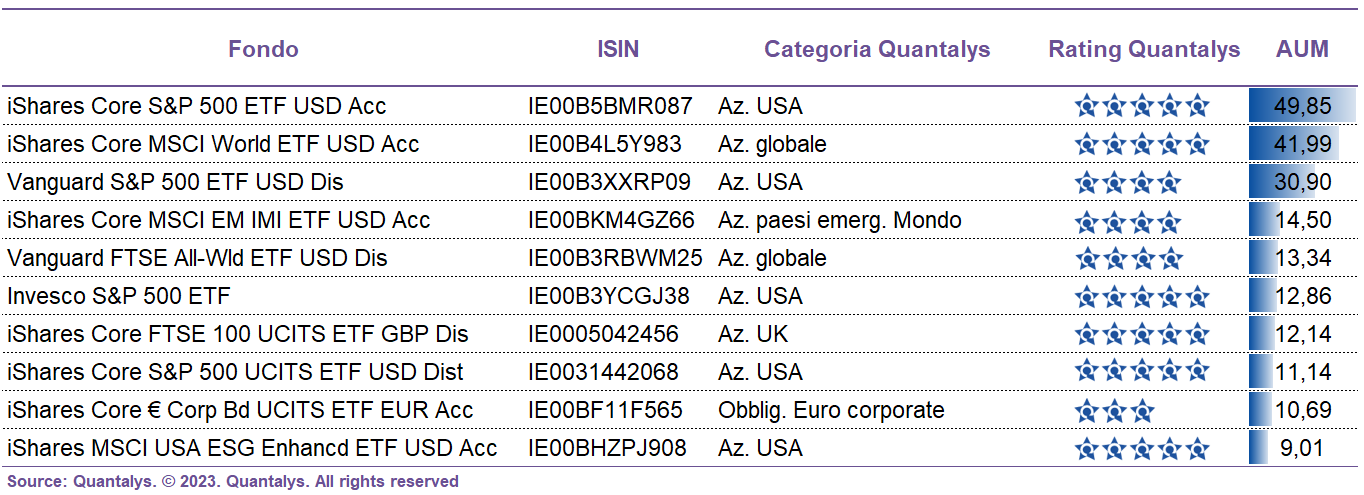Click four-star rating of Vanguard S&P 500 ETF USD Dis
The height and width of the screenshot is (495, 1364).
[1129, 182]
